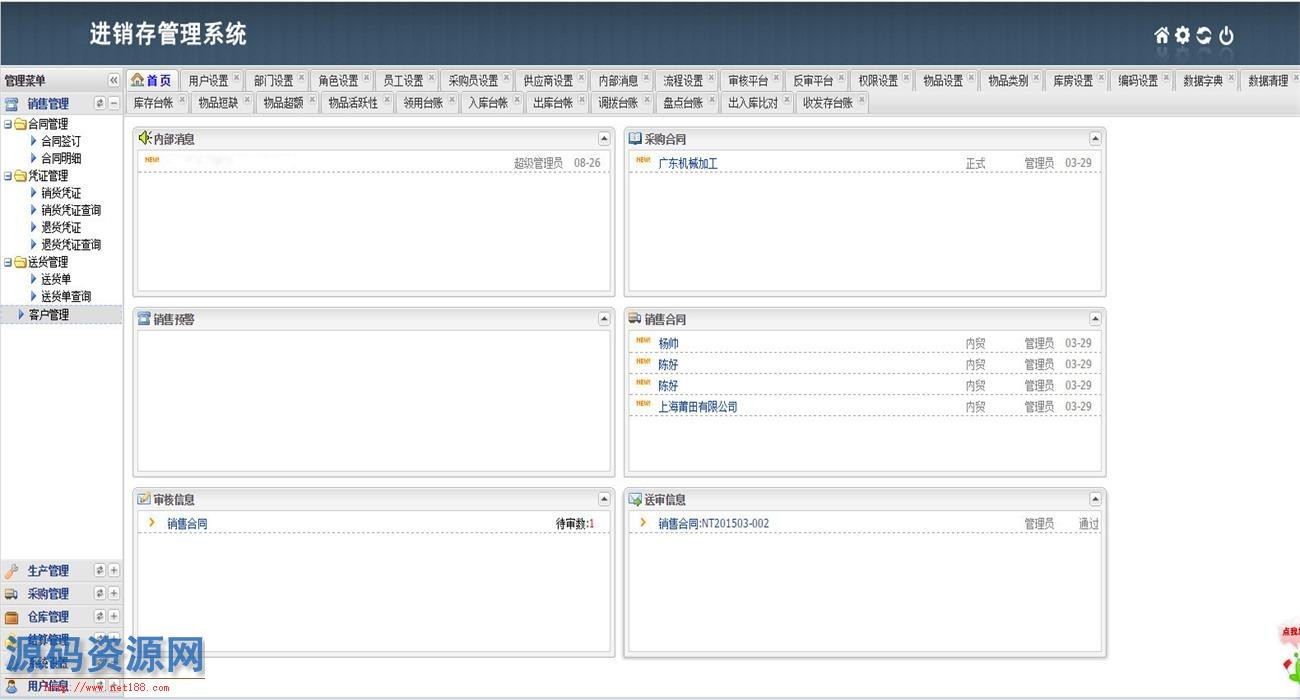Collapse the 合同管理 tree folder
The image size is (1300, 700).
[x=8, y=125]
